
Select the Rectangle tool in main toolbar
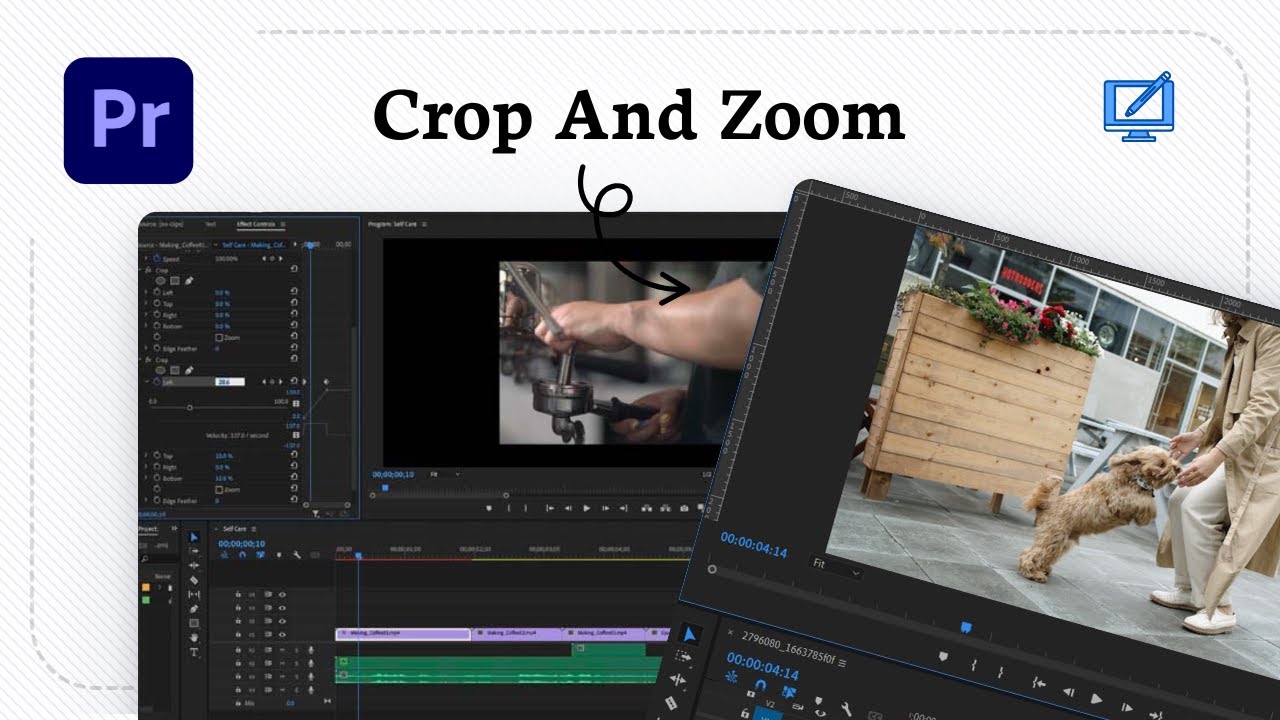[194, 623]
